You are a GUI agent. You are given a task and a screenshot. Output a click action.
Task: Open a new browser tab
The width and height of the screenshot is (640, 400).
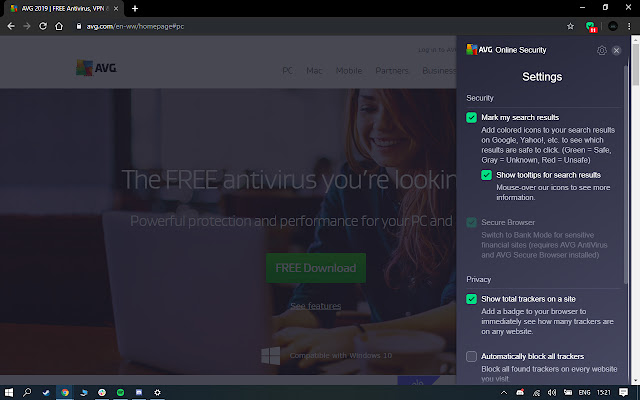[x=135, y=8]
